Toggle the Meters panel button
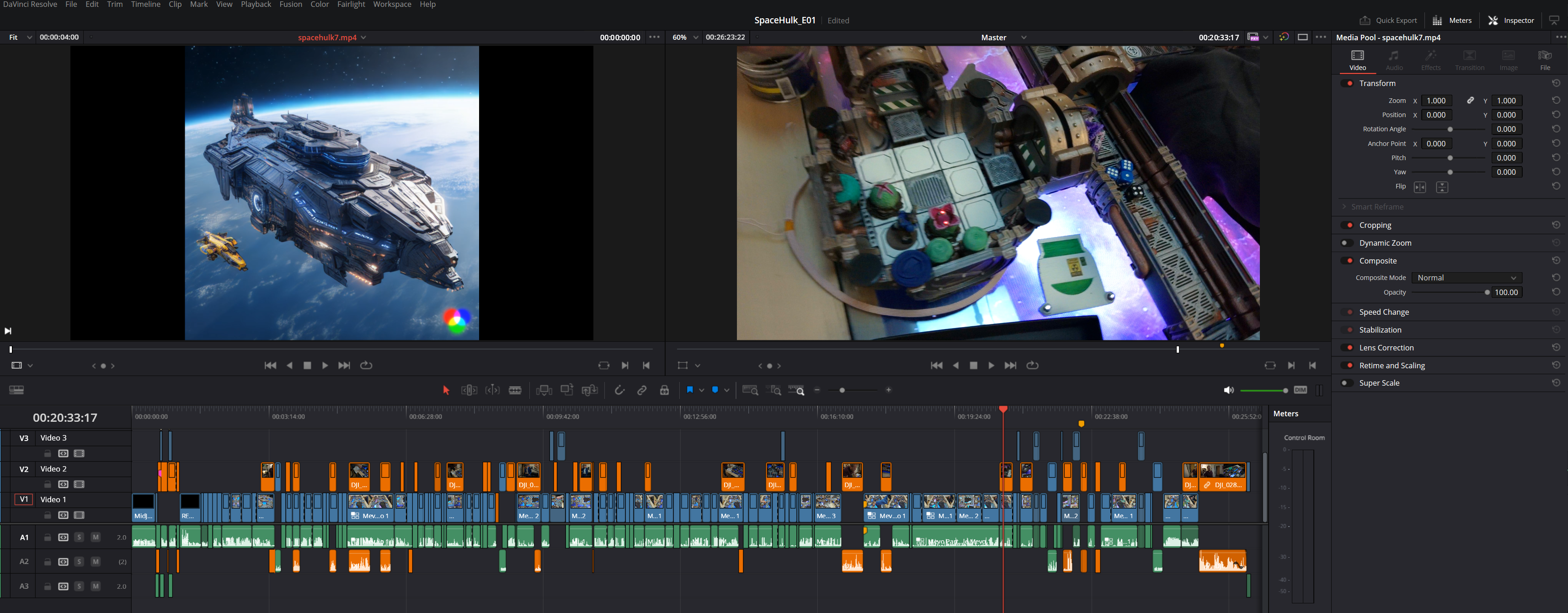Image resolution: width=1568 pixels, height=613 pixels. coord(1452,20)
